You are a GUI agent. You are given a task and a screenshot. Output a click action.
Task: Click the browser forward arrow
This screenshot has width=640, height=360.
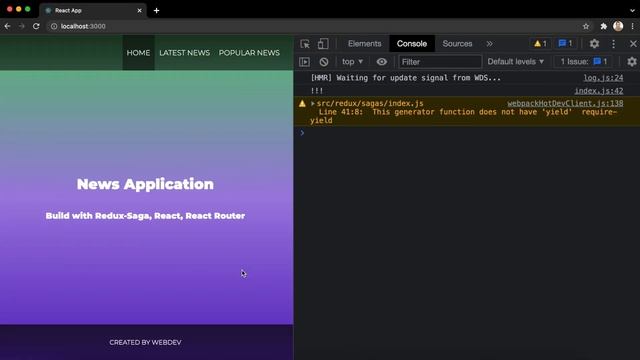tap(22, 26)
